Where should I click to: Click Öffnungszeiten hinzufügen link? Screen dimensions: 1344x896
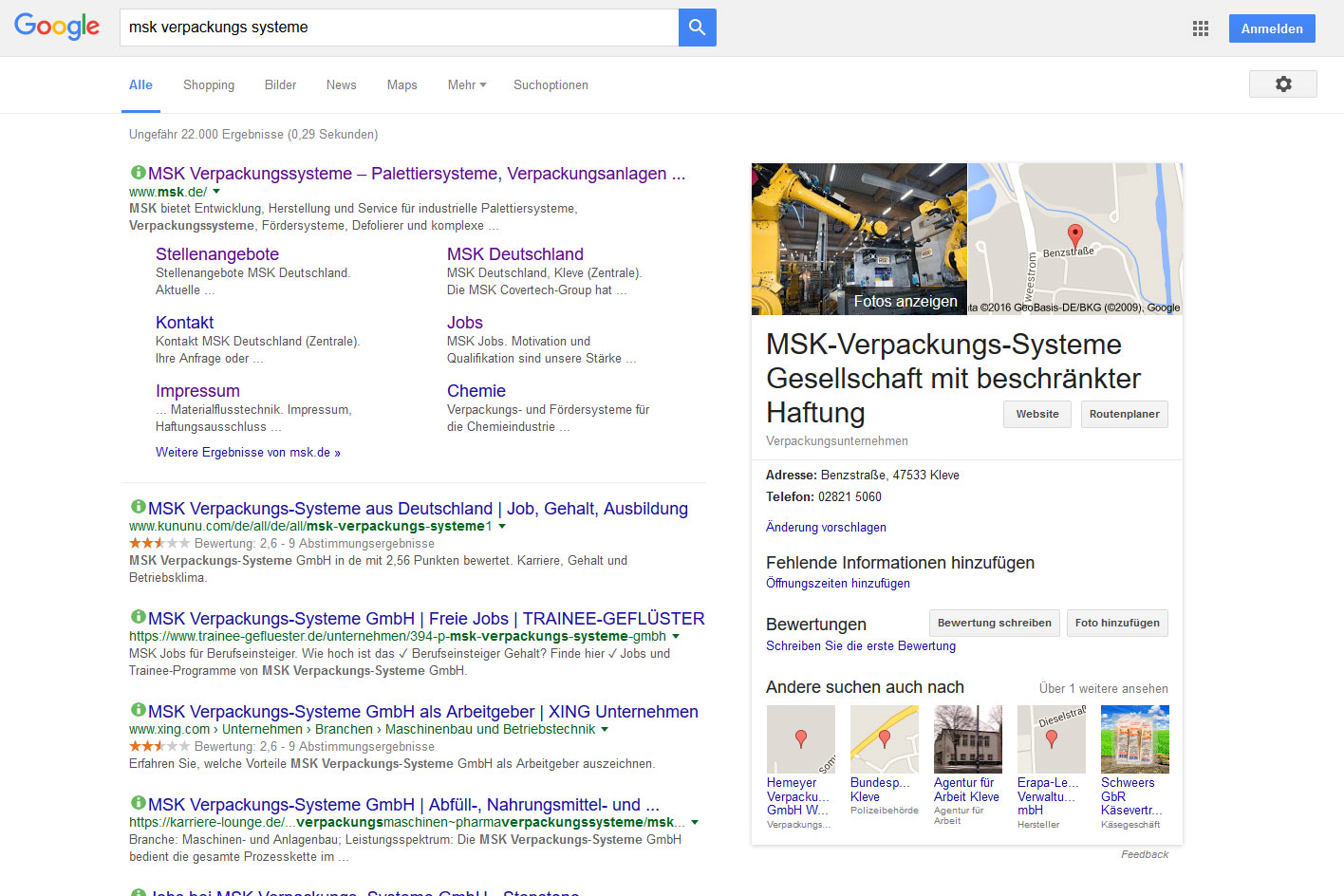[838, 584]
